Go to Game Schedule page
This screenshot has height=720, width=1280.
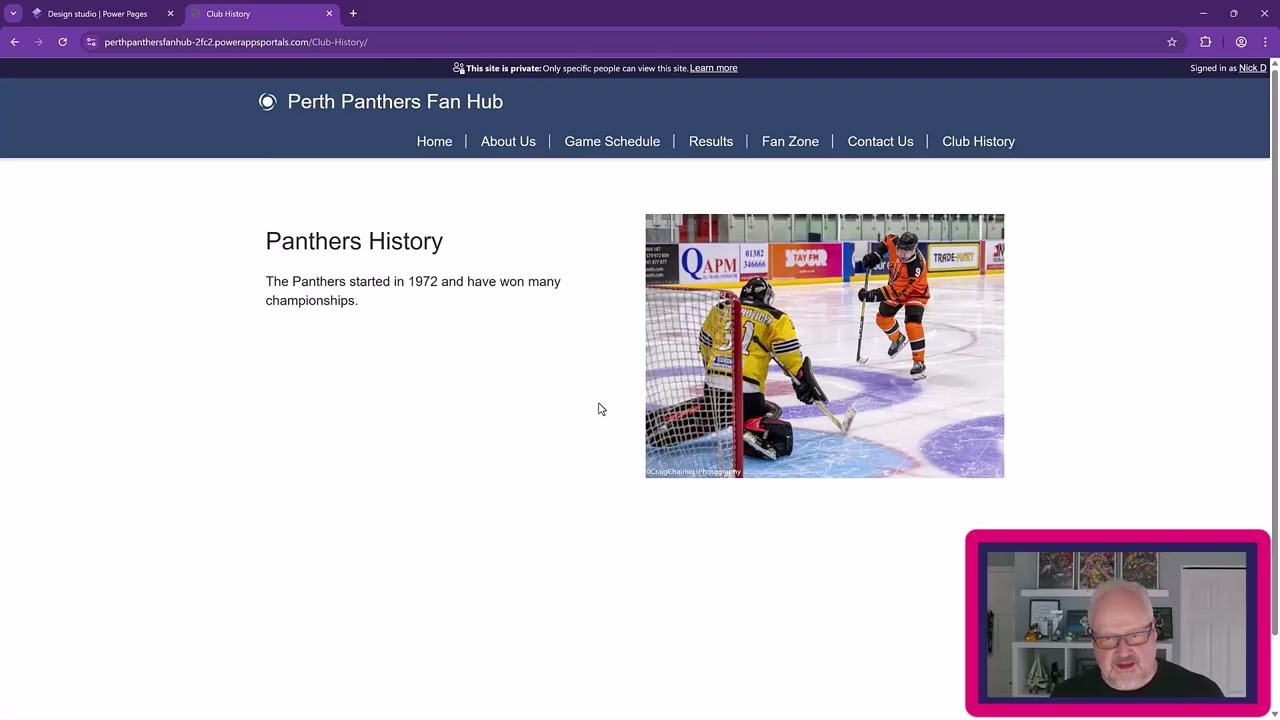pyautogui.click(x=612, y=141)
